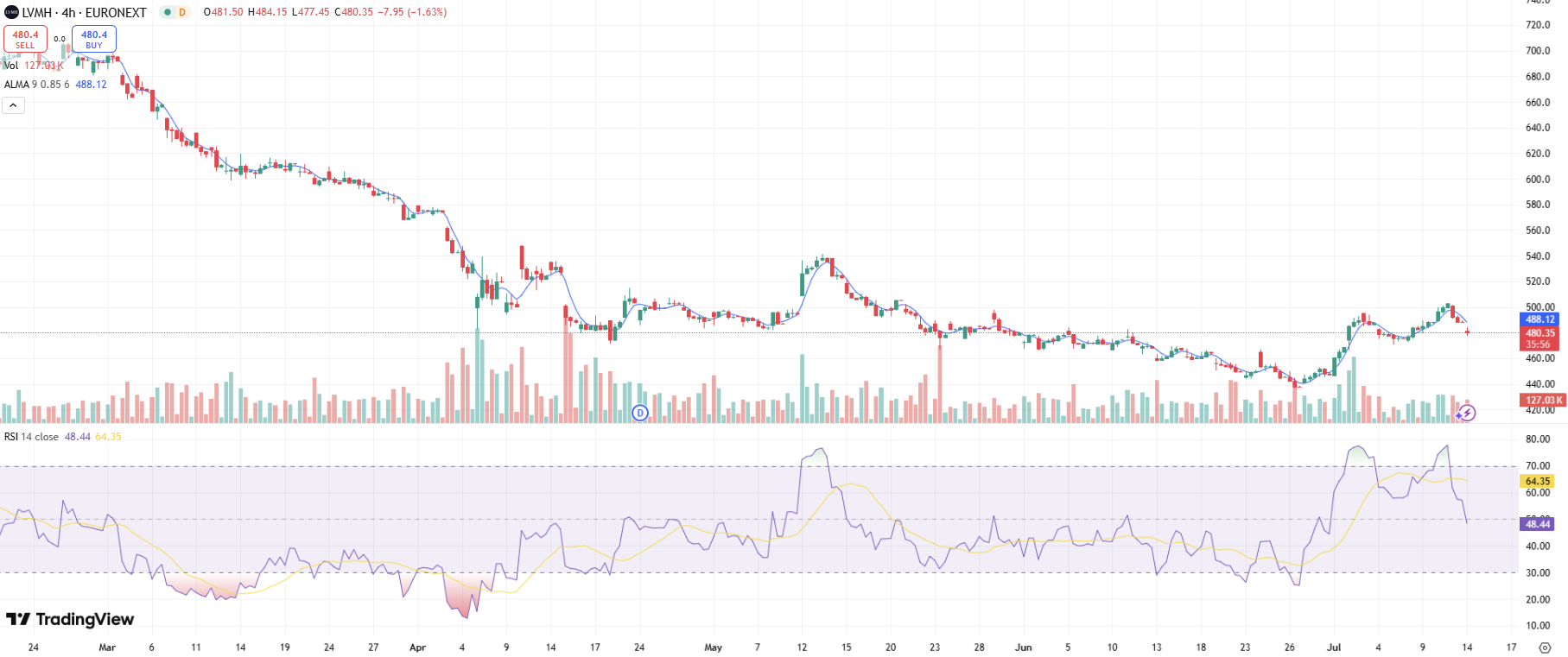
Task: Click the Apr label on time axis
Action: pos(417,648)
